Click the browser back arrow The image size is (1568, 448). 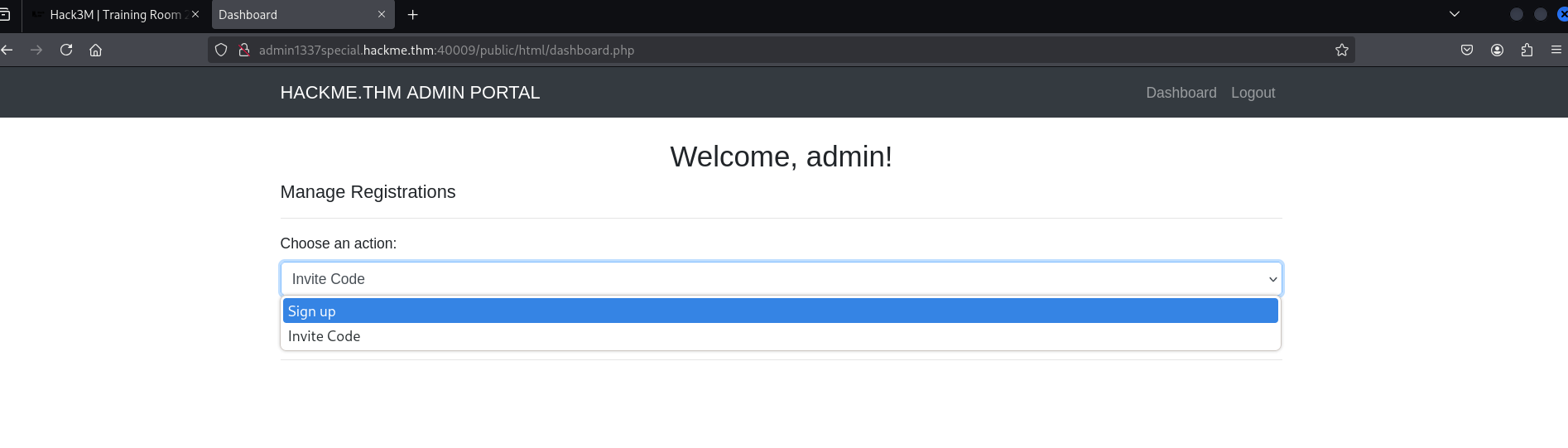tap(7, 50)
